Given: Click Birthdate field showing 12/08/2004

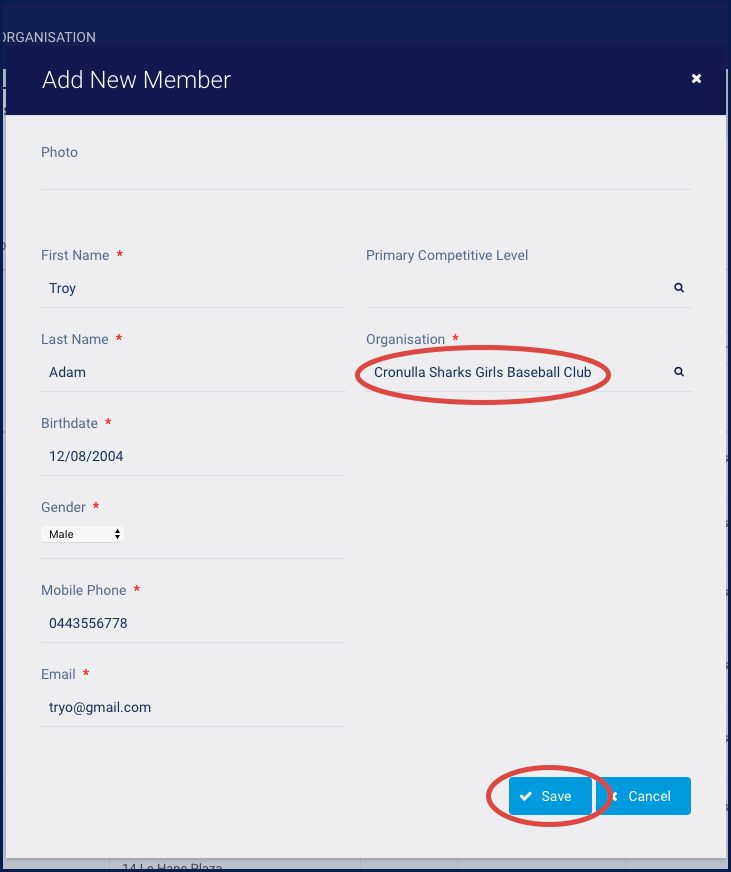Looking at the screenshot, I should point(192,456).
